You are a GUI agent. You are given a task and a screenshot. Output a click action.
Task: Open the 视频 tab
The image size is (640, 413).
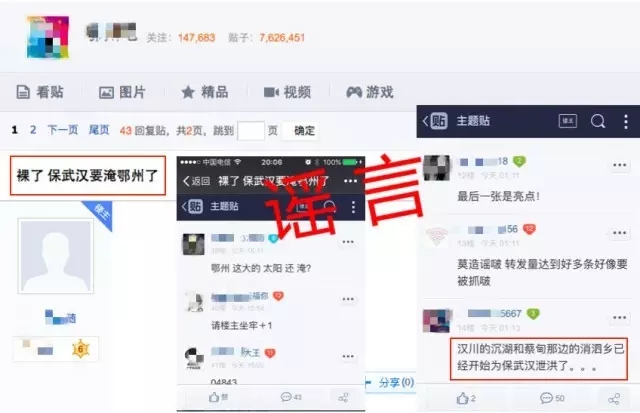pyautogui.click(x=287, y=92)
